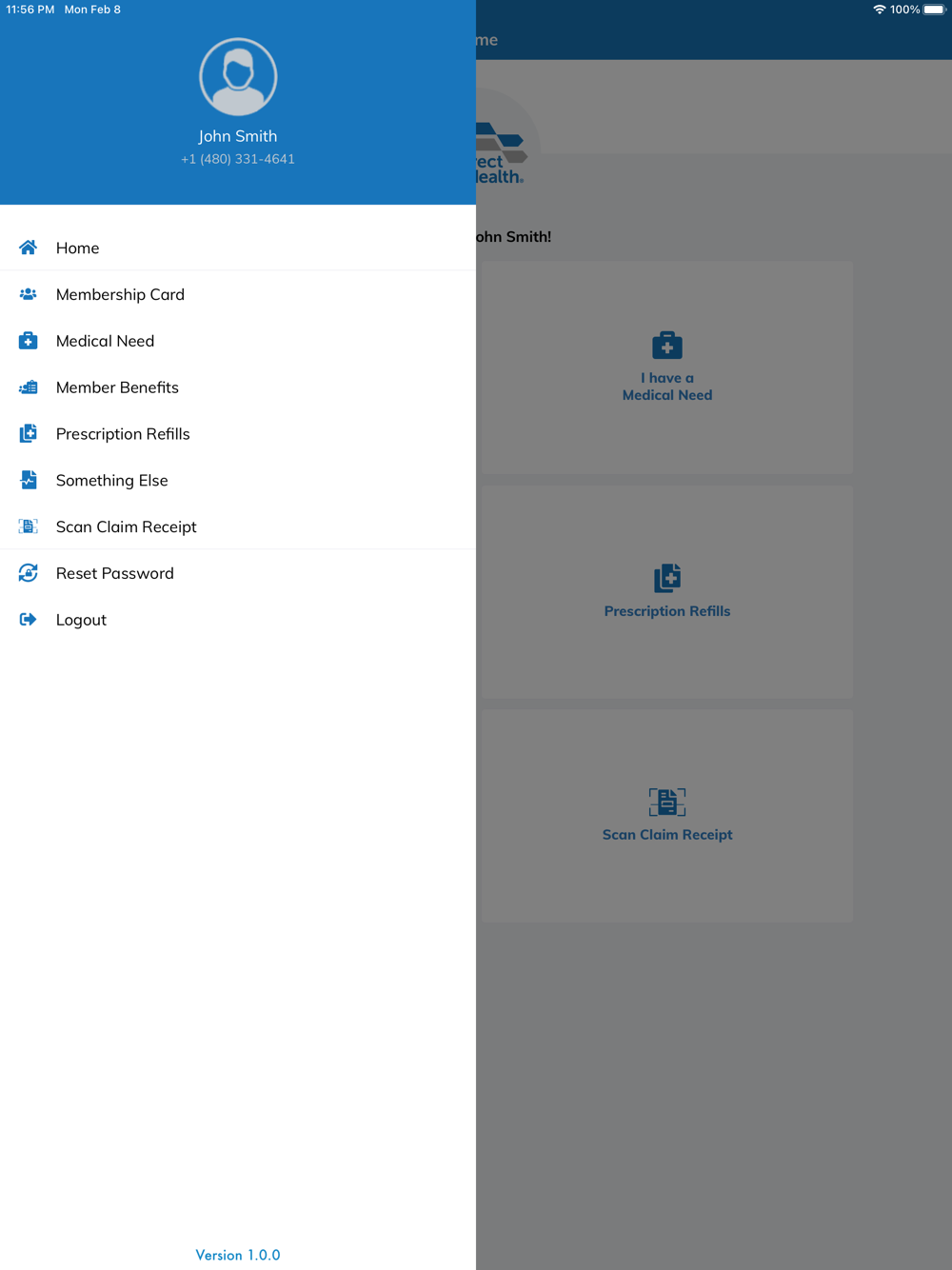The image size is (952, 1270).
Task: Tap the Reset Password lock icon
Action: (x=29, y=573)
